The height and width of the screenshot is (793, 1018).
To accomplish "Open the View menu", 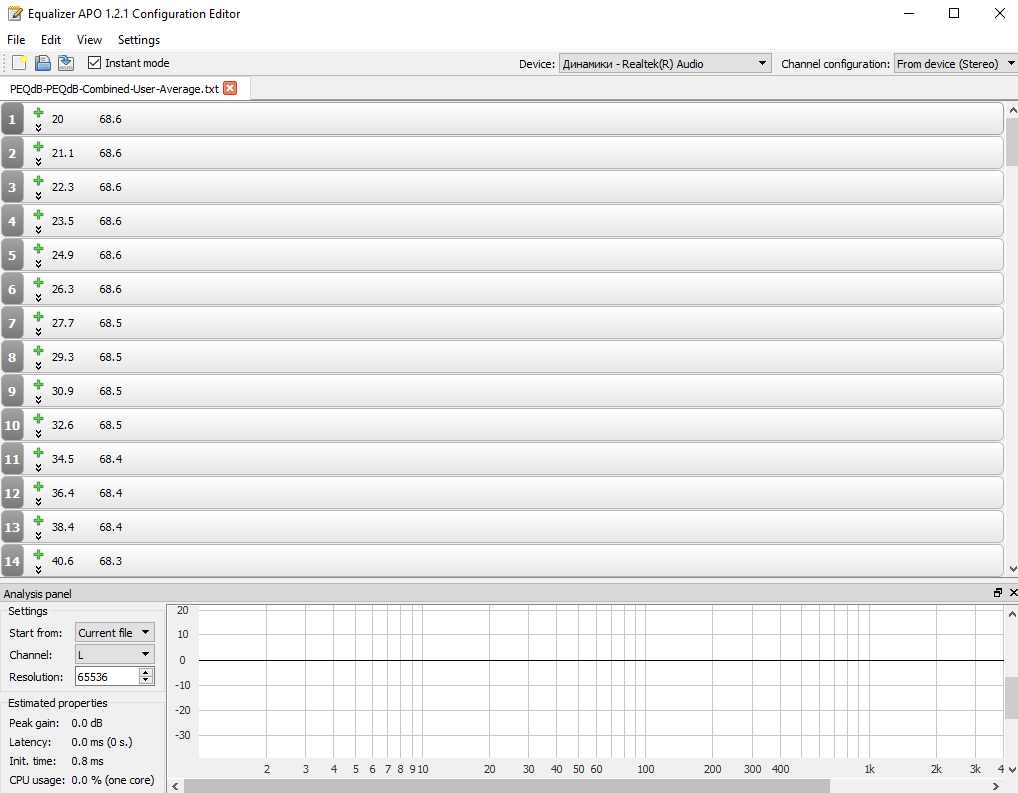I will point(89,40).
